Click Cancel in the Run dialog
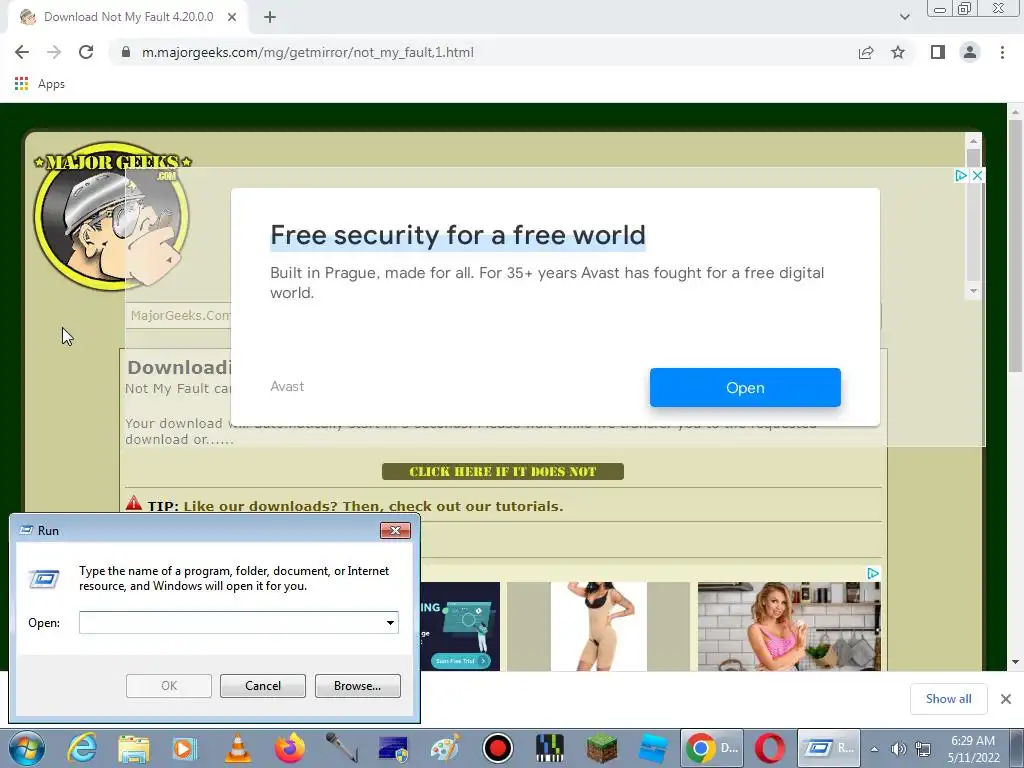The height and width of the screenshot is (768, 1024). (x=263, y=686)
